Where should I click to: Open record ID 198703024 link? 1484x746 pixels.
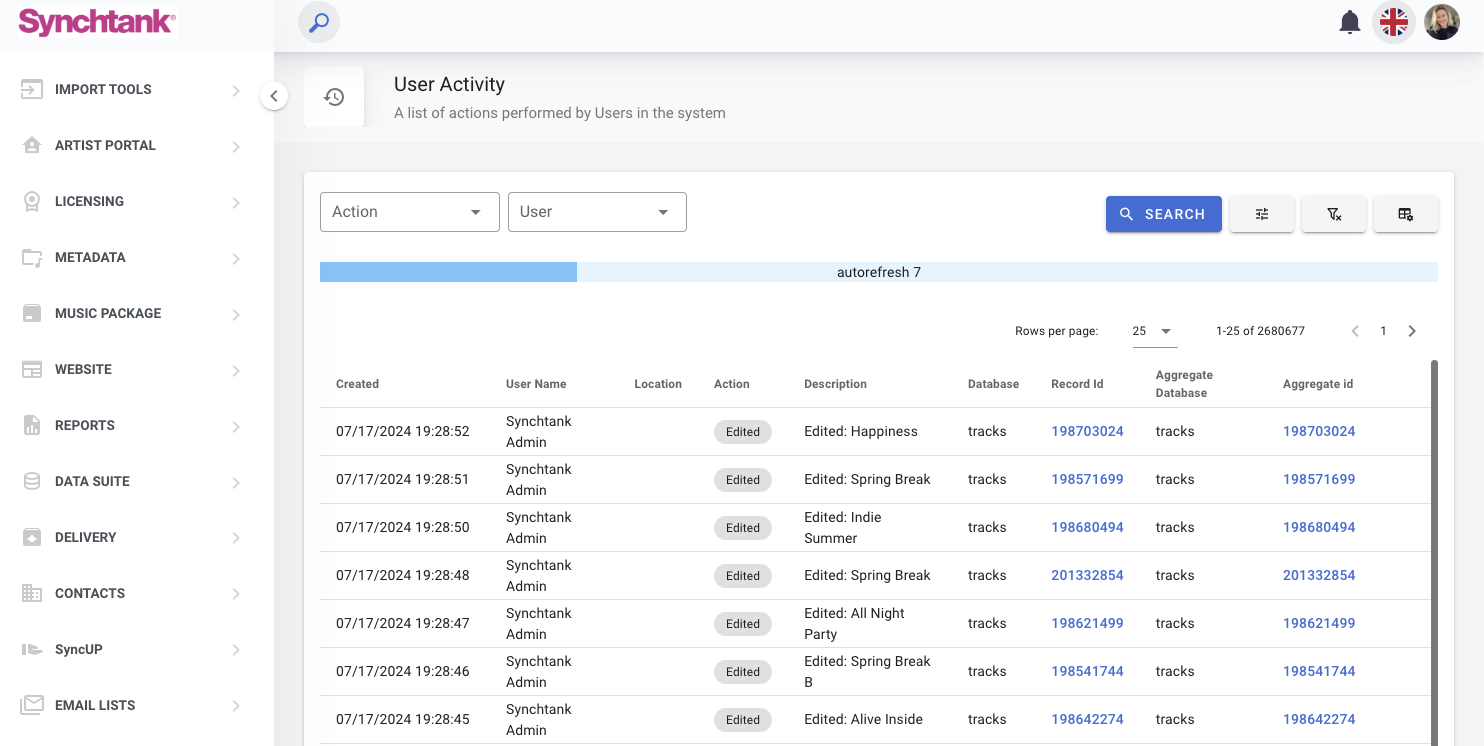coord(1087,431)
